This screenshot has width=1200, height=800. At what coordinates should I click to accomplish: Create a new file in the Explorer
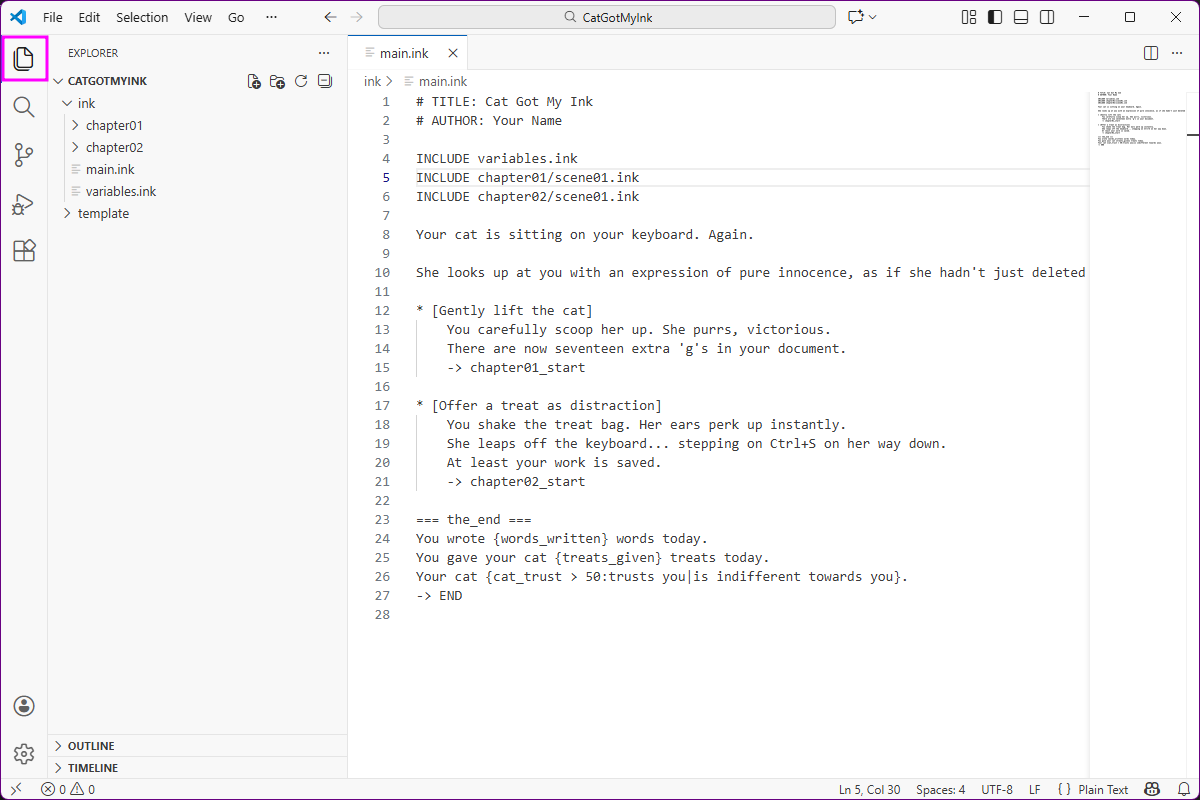pos(254,81)
